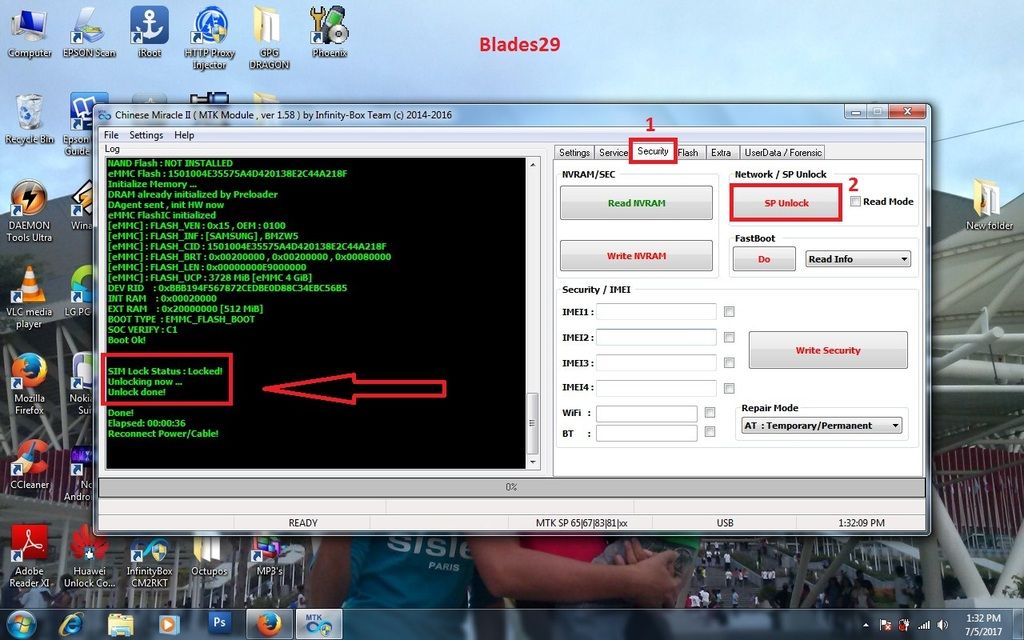Image resolution: width=1024 pixels, height=640 pixels.
Task: Enable the Read Mode checkbox
Action: coord(855,202)
